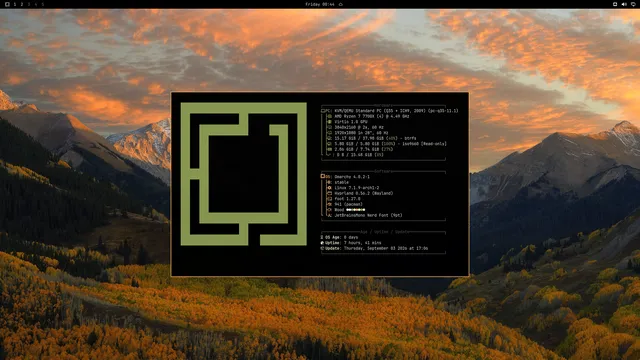Click the 'Software' section header
This screenshot has height=360, width=640.
click(383, 171)
